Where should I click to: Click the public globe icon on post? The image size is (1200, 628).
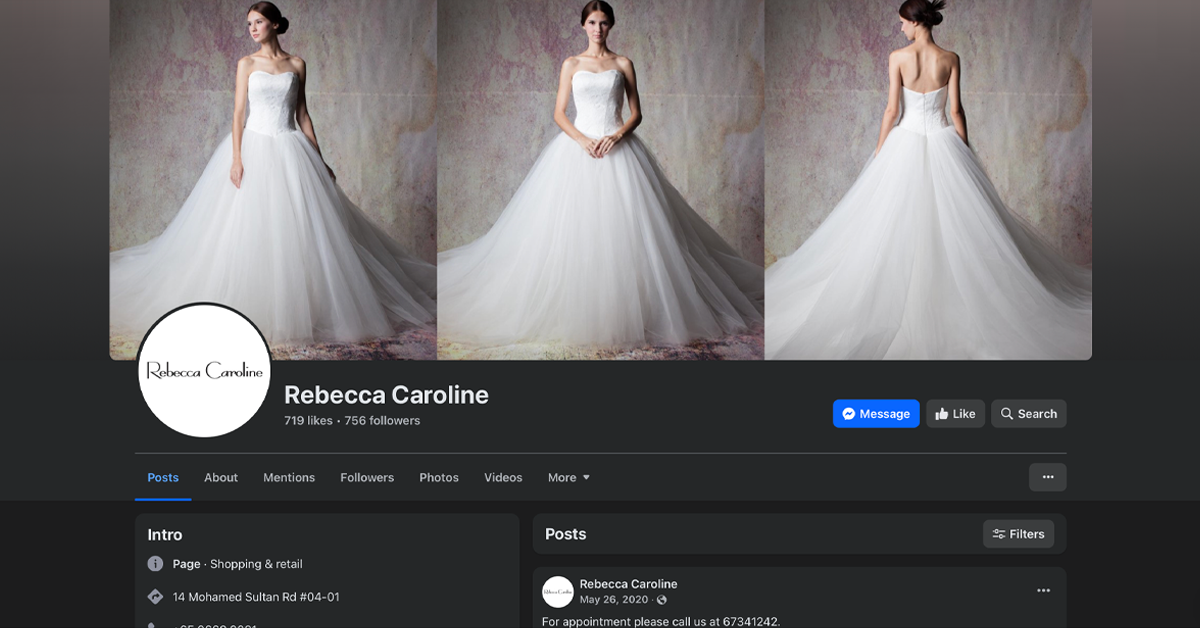[x=662, y=600]
